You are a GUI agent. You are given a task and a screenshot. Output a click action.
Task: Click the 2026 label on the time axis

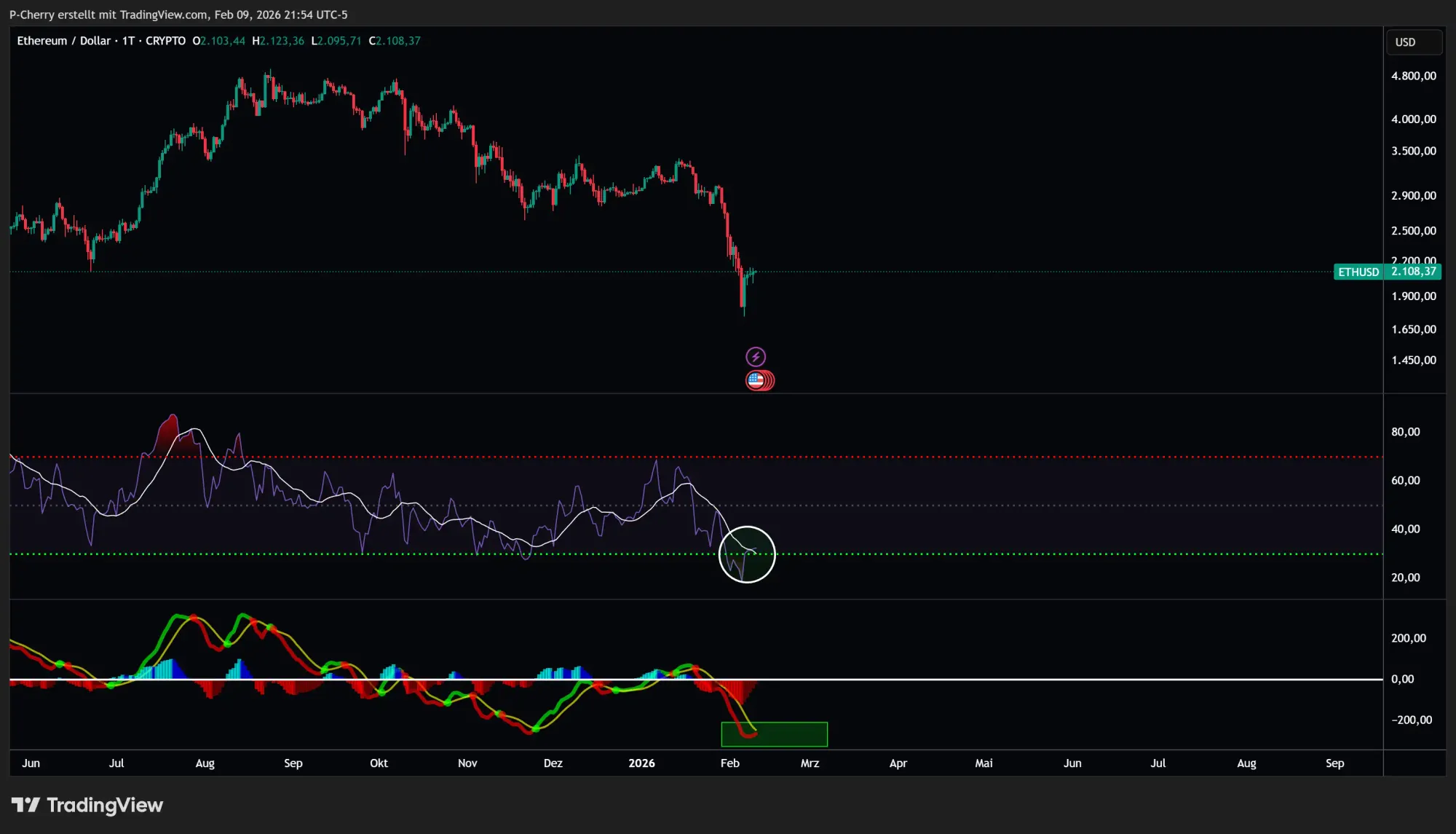click(641, 763)
